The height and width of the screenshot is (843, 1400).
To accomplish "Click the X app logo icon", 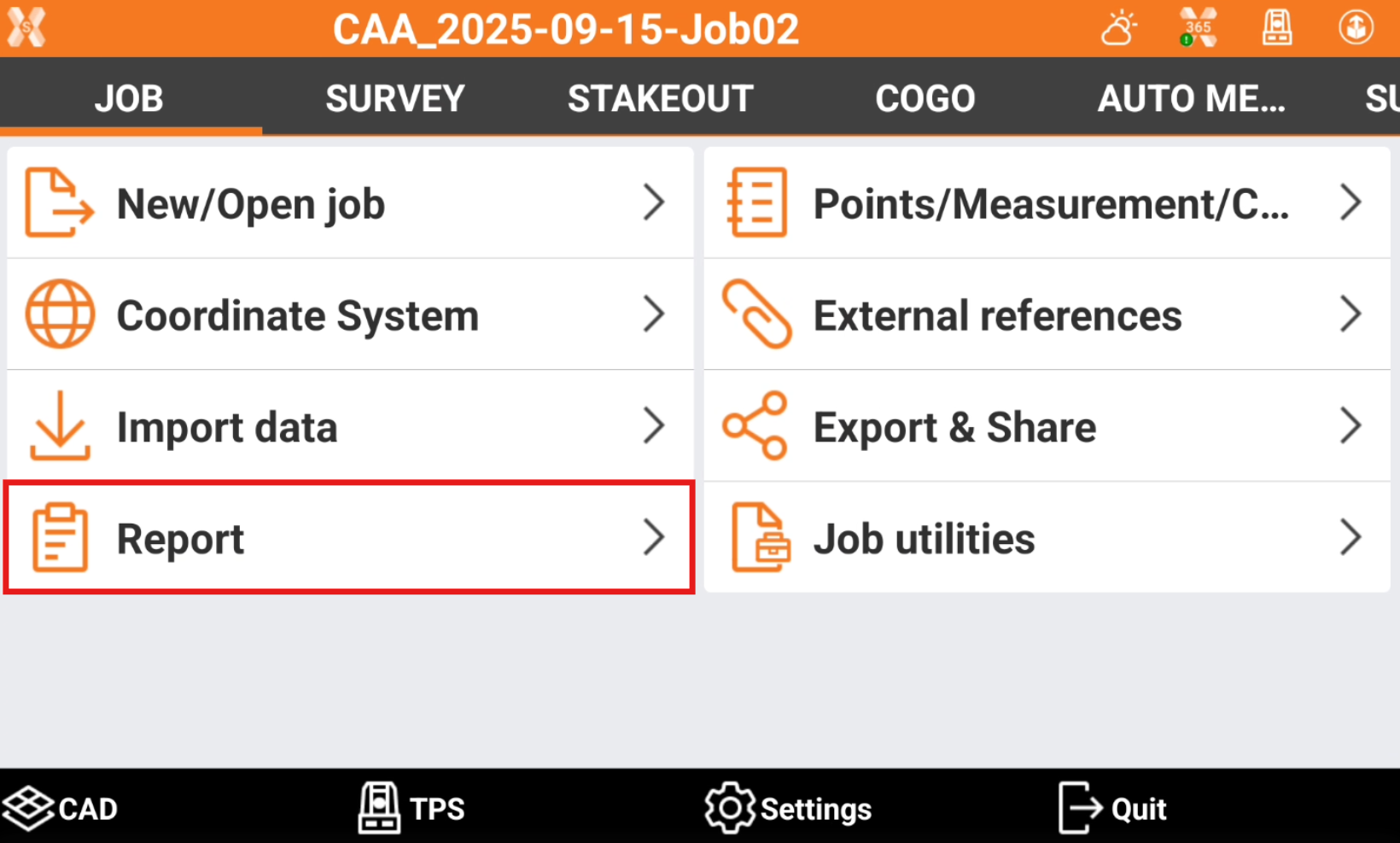I will point(26,27).
